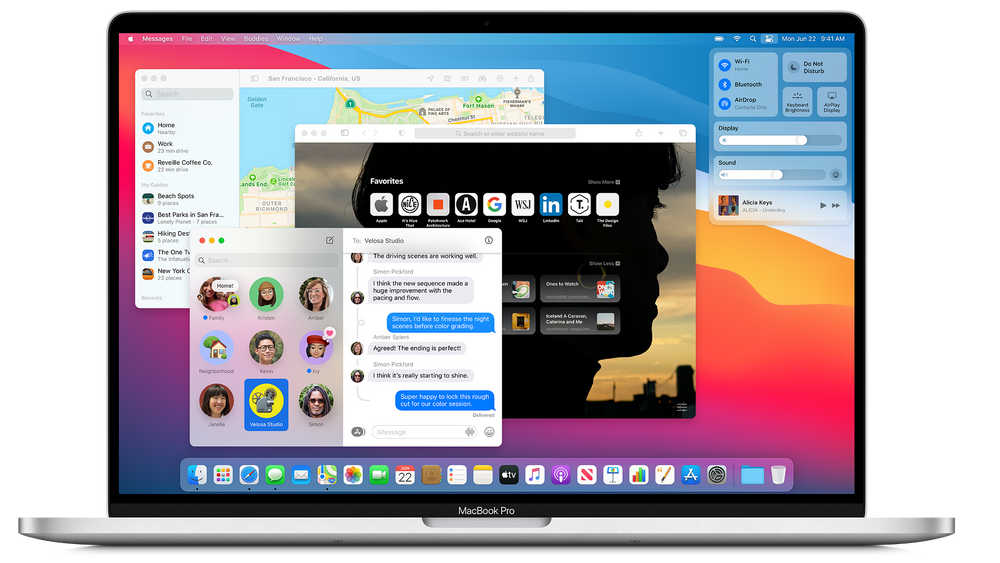Select Reveille Coffee Co. in Maps sidebar
The width and height of the screenshot is (1000, 563).
pos(188,166)
